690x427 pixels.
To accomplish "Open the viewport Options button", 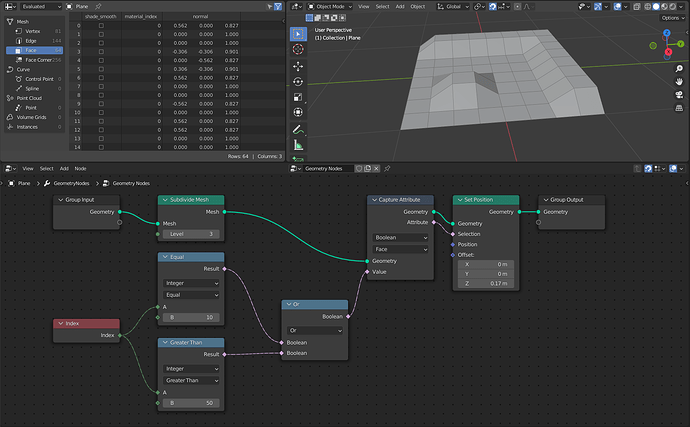I will [x=673, y=18].
